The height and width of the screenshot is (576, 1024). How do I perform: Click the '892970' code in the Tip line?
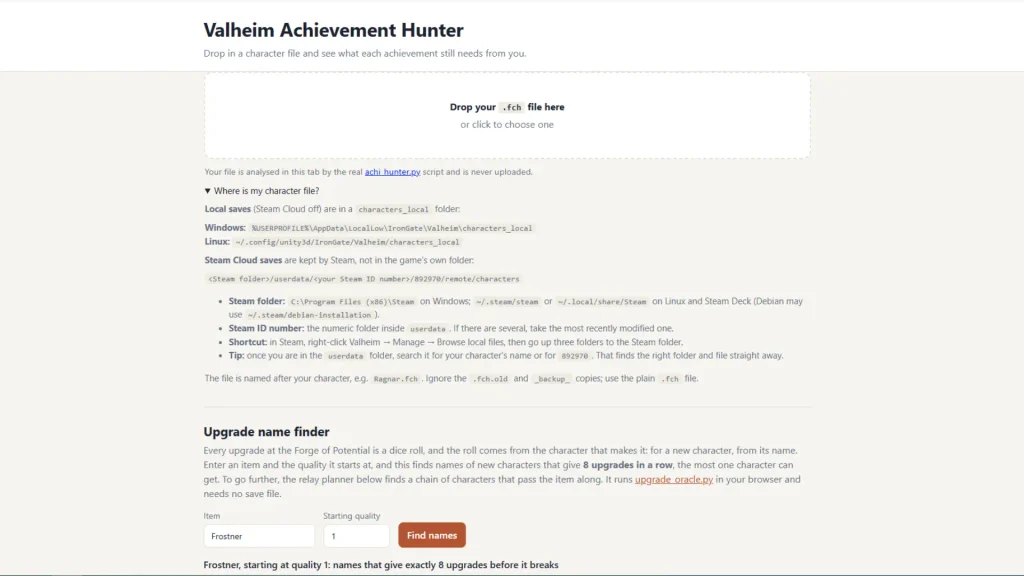(x=575, y=356)
